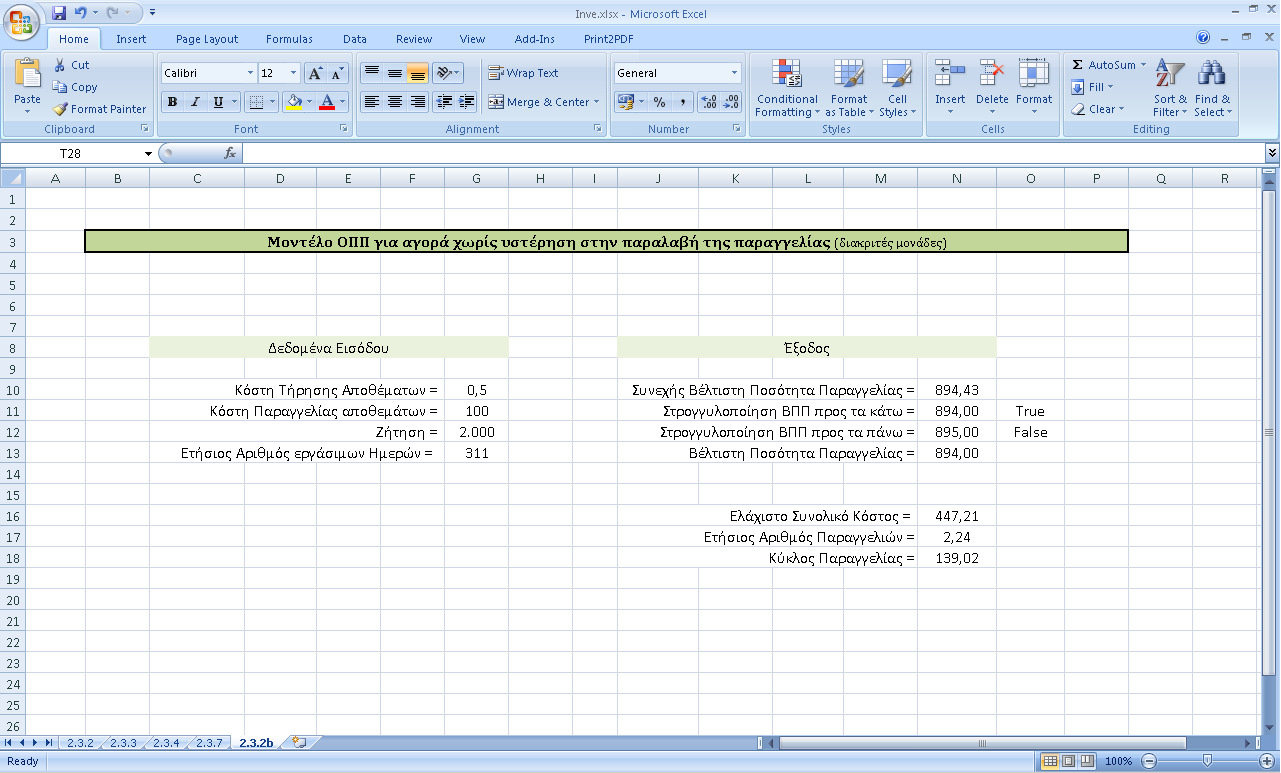Decrease decimal places

tap(731, 102)
